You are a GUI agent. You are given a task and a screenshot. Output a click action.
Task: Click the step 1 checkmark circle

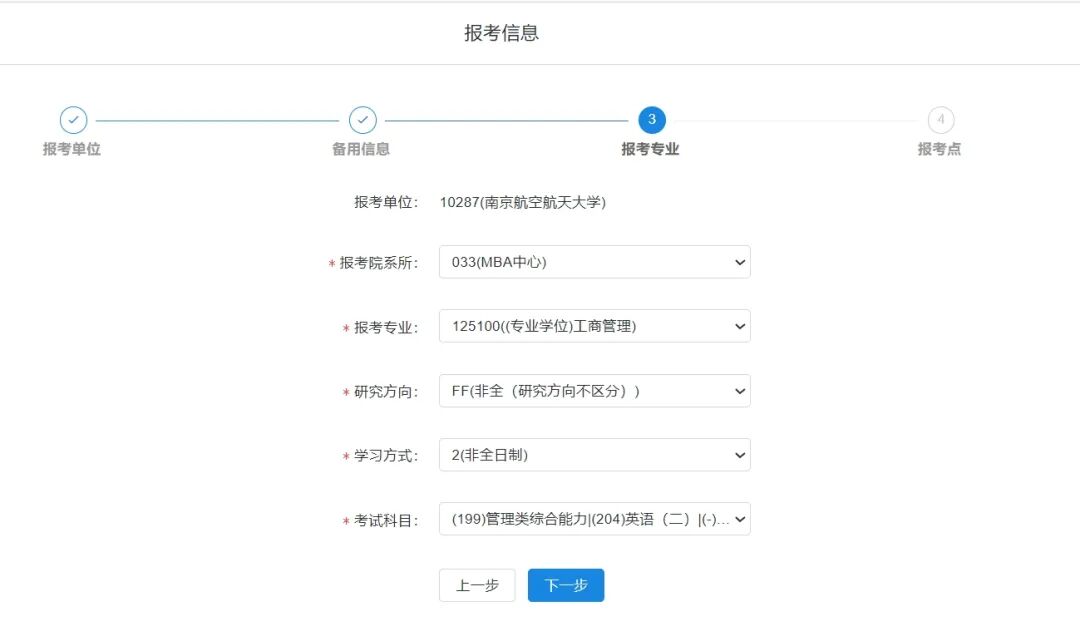point(73,120)
